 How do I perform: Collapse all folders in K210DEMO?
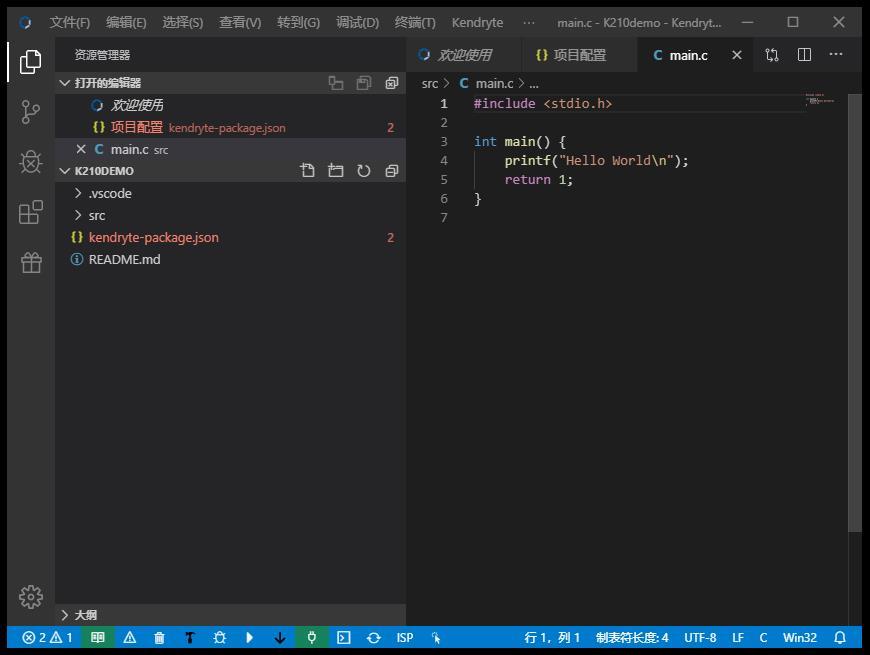click(392, 171)
